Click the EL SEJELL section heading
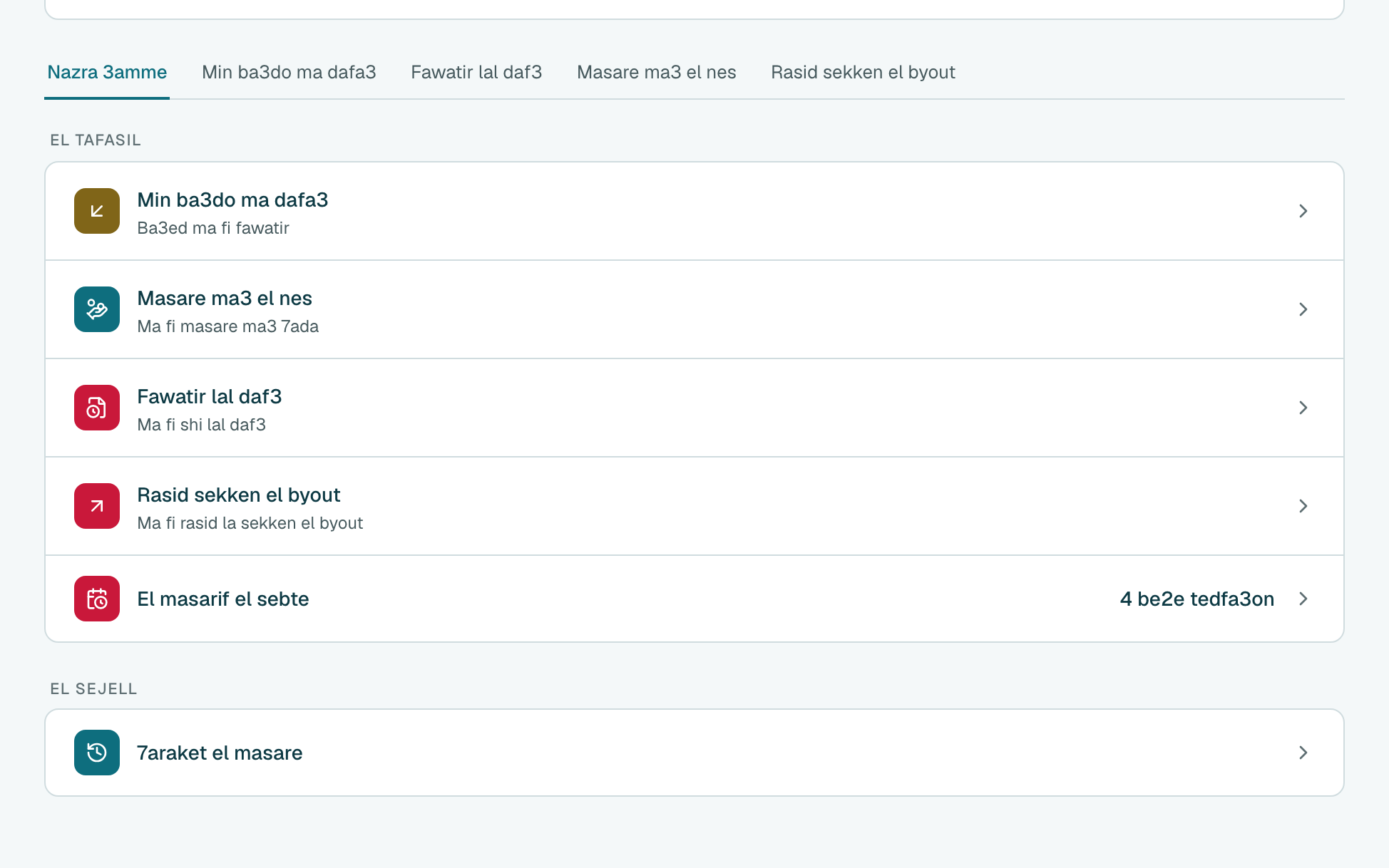Viewport: 1389px width, 868px height. click(93, 688)
